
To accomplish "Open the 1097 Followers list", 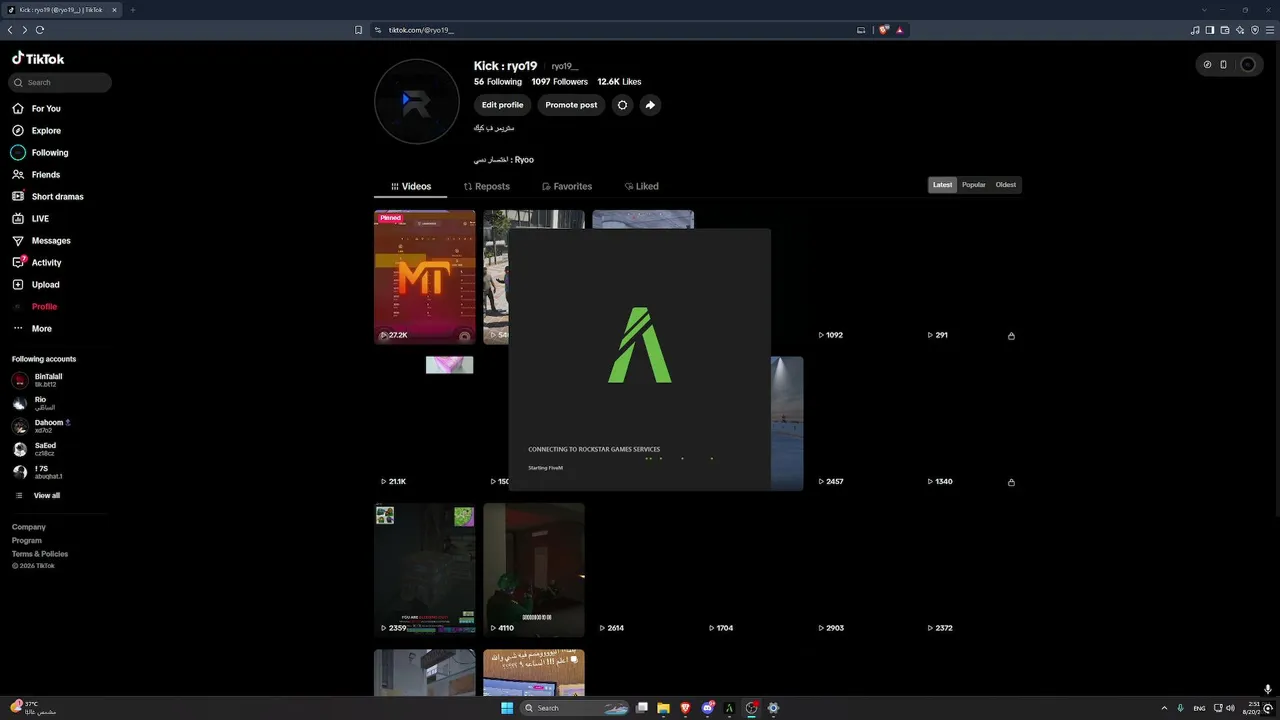I will point(559,82).
